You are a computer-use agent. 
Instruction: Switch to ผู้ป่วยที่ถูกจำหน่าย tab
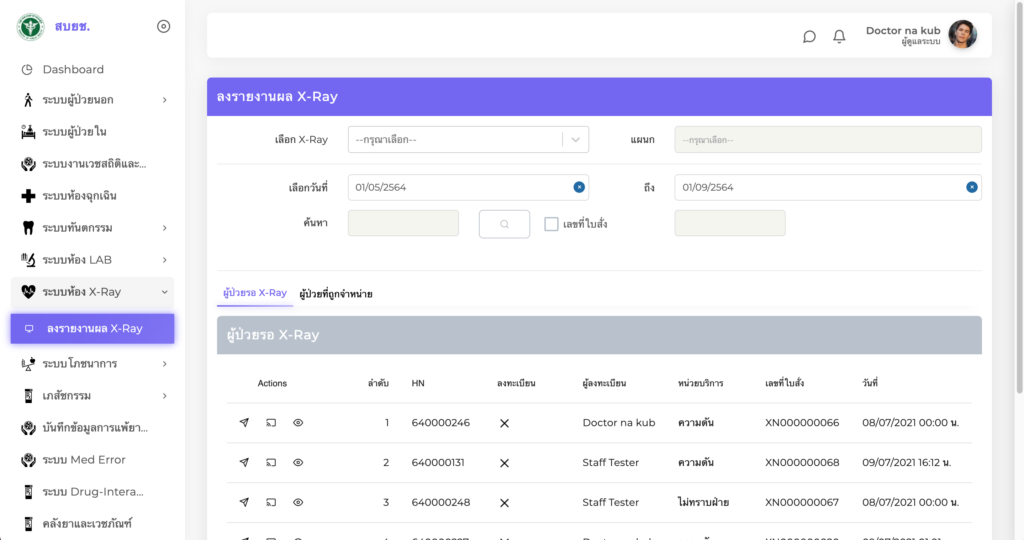tap(335, 294)
